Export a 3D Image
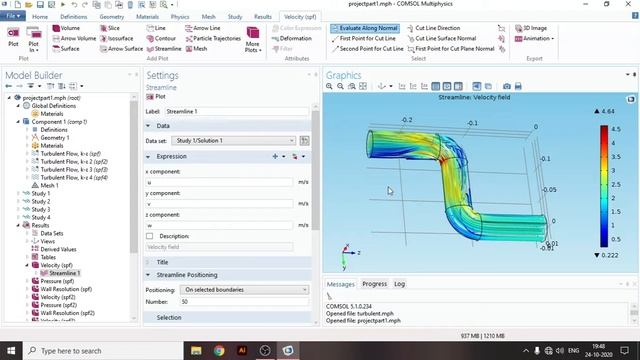Image resolution: width=640 pixels, height=360 pixels. pyautogui.click(x=531, y=28)
